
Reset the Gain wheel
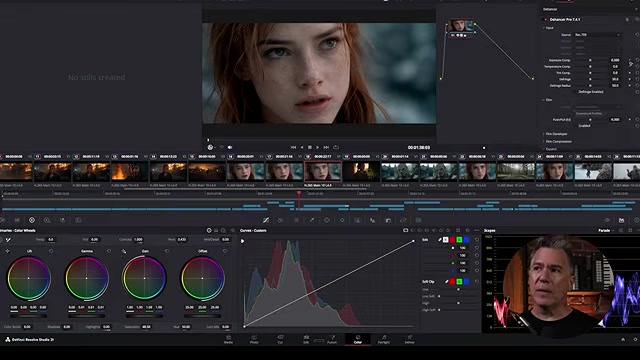click(x=167, y=251)
